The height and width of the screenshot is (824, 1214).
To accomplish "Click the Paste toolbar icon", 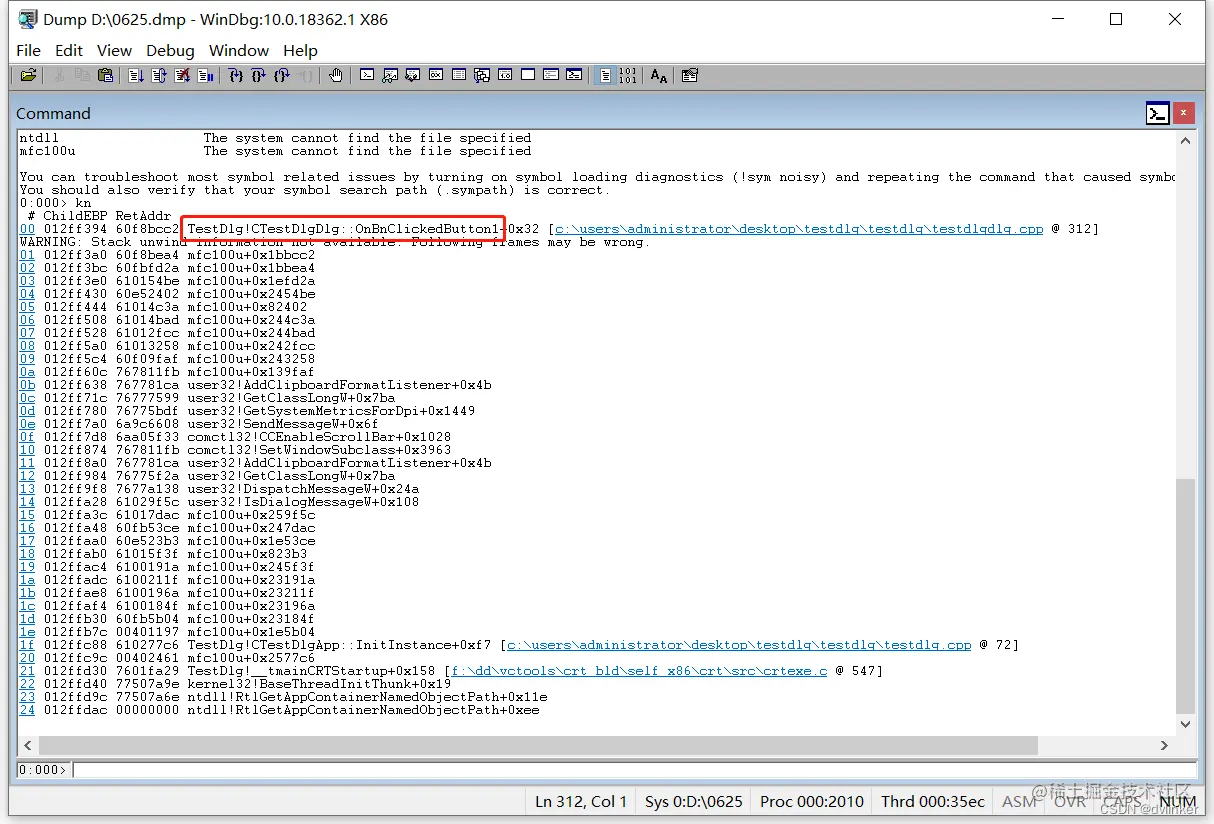I will point(105,75).
